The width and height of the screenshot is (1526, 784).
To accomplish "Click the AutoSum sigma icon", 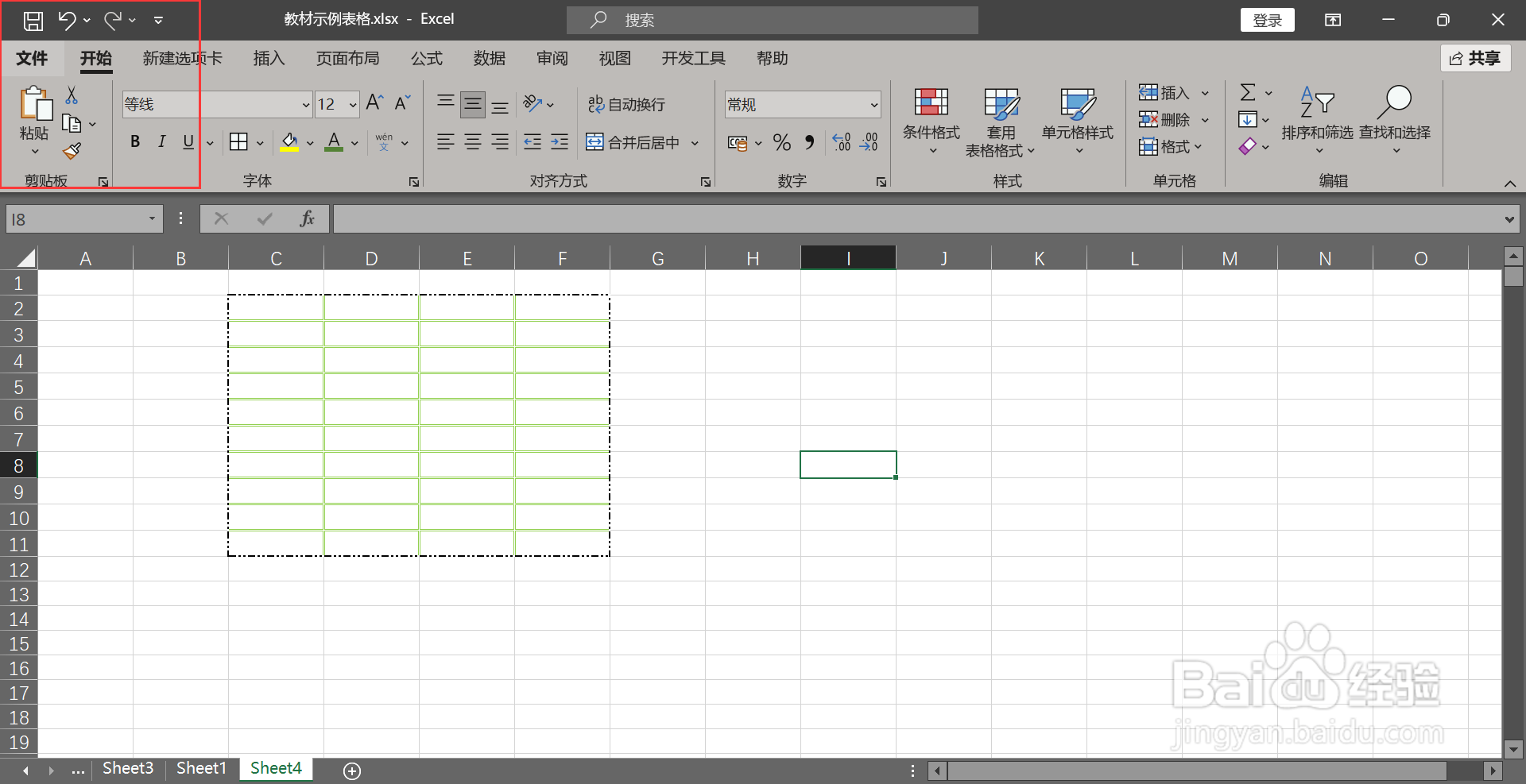I will pos(1248,93).
